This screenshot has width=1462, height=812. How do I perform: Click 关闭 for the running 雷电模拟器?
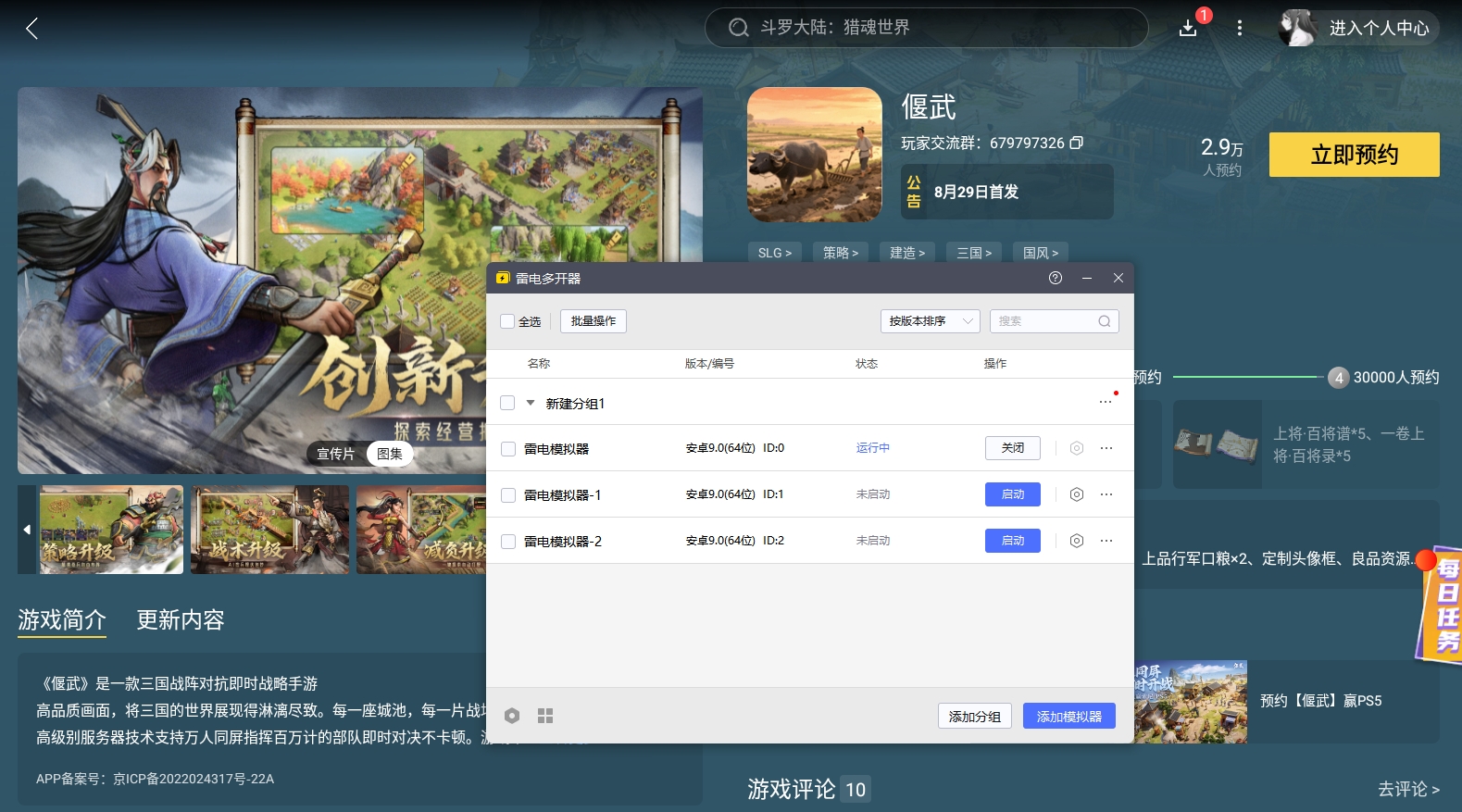(1013, 448)
